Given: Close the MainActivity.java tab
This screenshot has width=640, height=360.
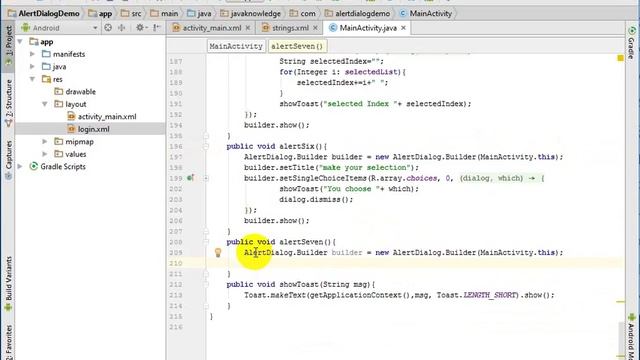Looking at the screenshot, I should 403,28.
